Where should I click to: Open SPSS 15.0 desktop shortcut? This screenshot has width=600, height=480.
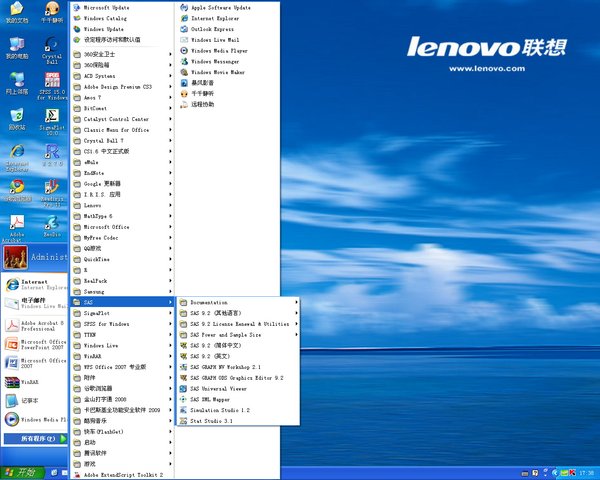tap(52, 86)
